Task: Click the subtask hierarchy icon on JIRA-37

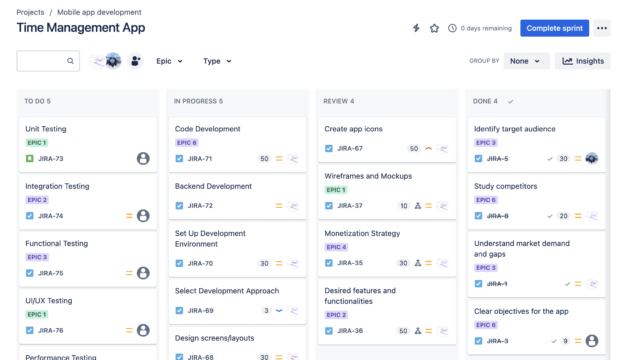Action: click(x=418, y=206)
